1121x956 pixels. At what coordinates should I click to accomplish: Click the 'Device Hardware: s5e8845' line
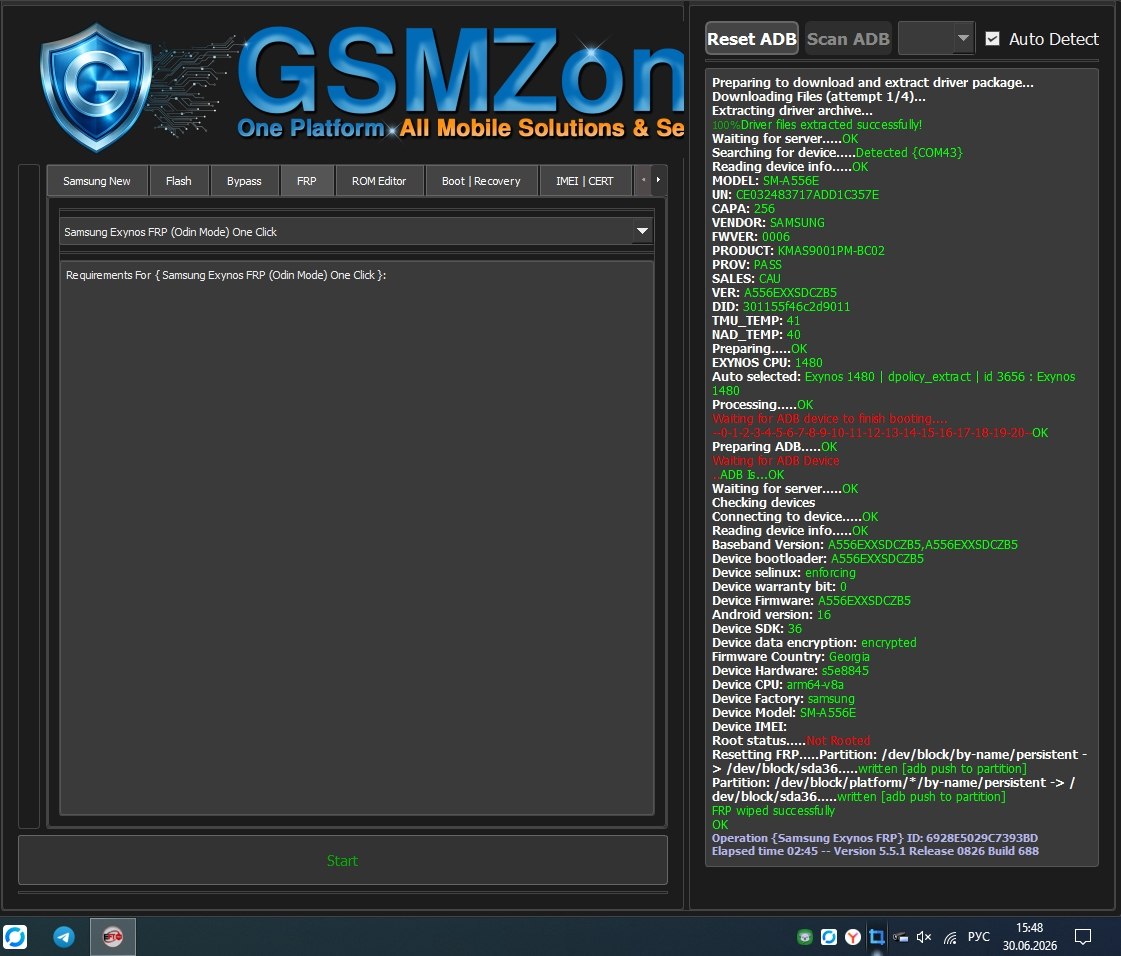click(x=790, y=671)
